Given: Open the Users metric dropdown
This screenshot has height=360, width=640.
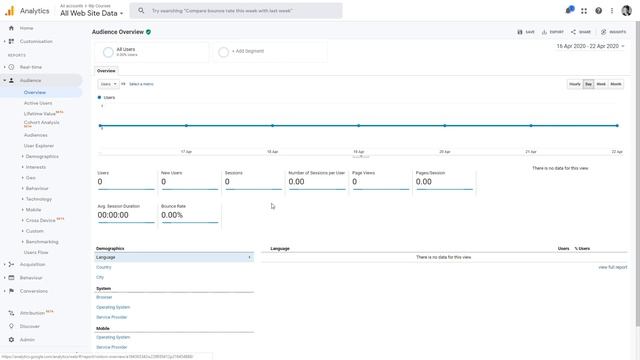Looking at the screenshot, I should click(108, 84).
